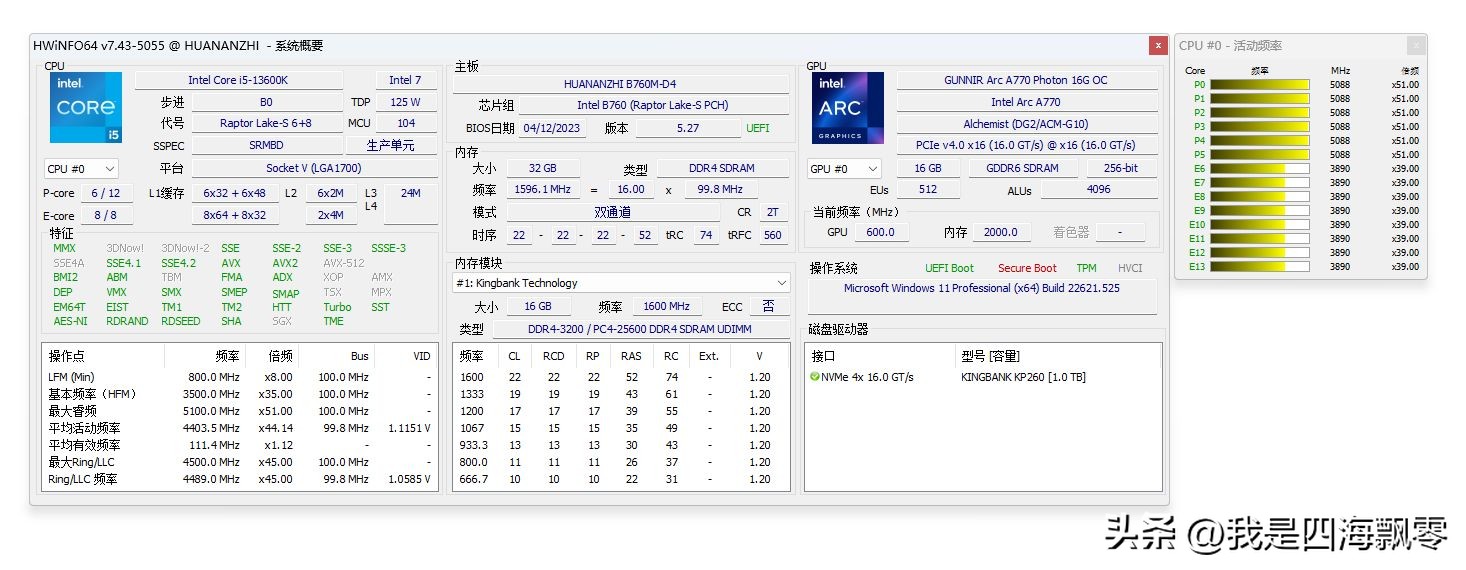The width and height of the screenshot is (1466, 570).
Task: Click the LFM (Min) operating point row
Action: [x=240, y=377]
